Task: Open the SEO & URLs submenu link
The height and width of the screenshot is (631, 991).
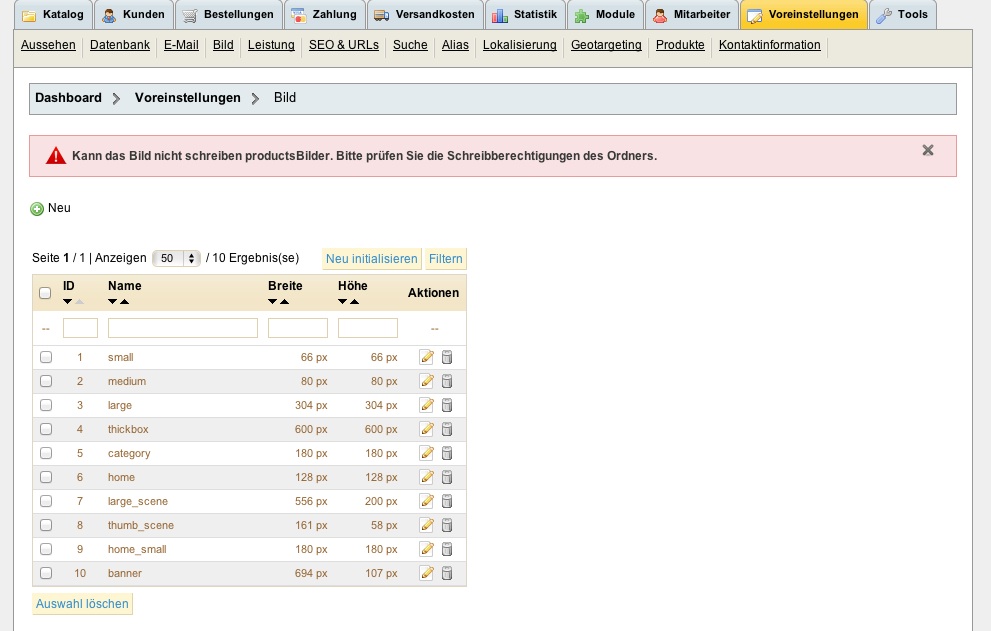Action: [344, 45]
